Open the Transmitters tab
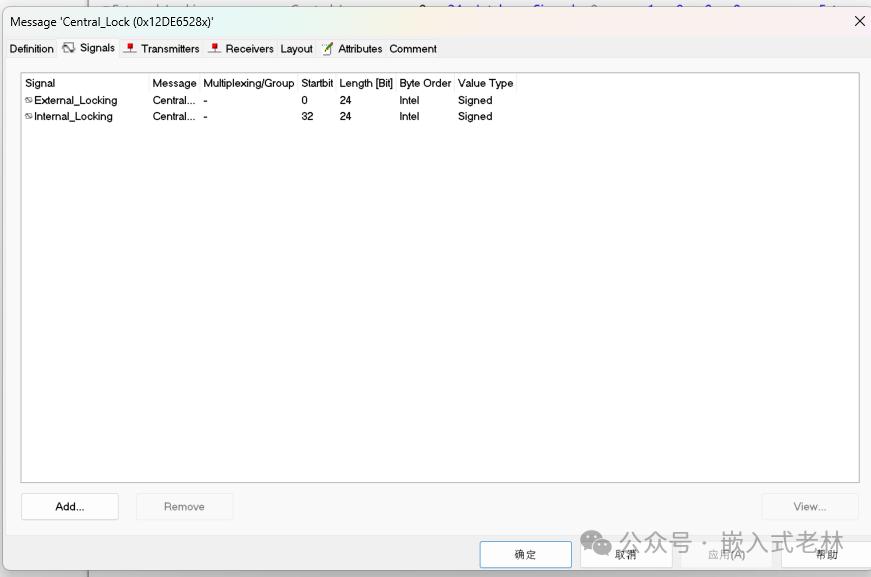Screen dimensions: 871x577 (x=162, y=49)
